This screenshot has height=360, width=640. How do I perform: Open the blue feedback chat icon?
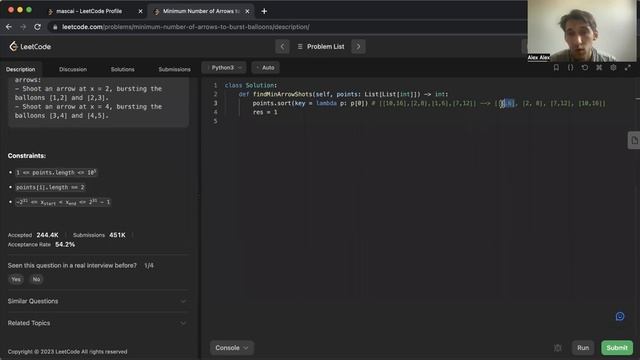tap(620, 316)
